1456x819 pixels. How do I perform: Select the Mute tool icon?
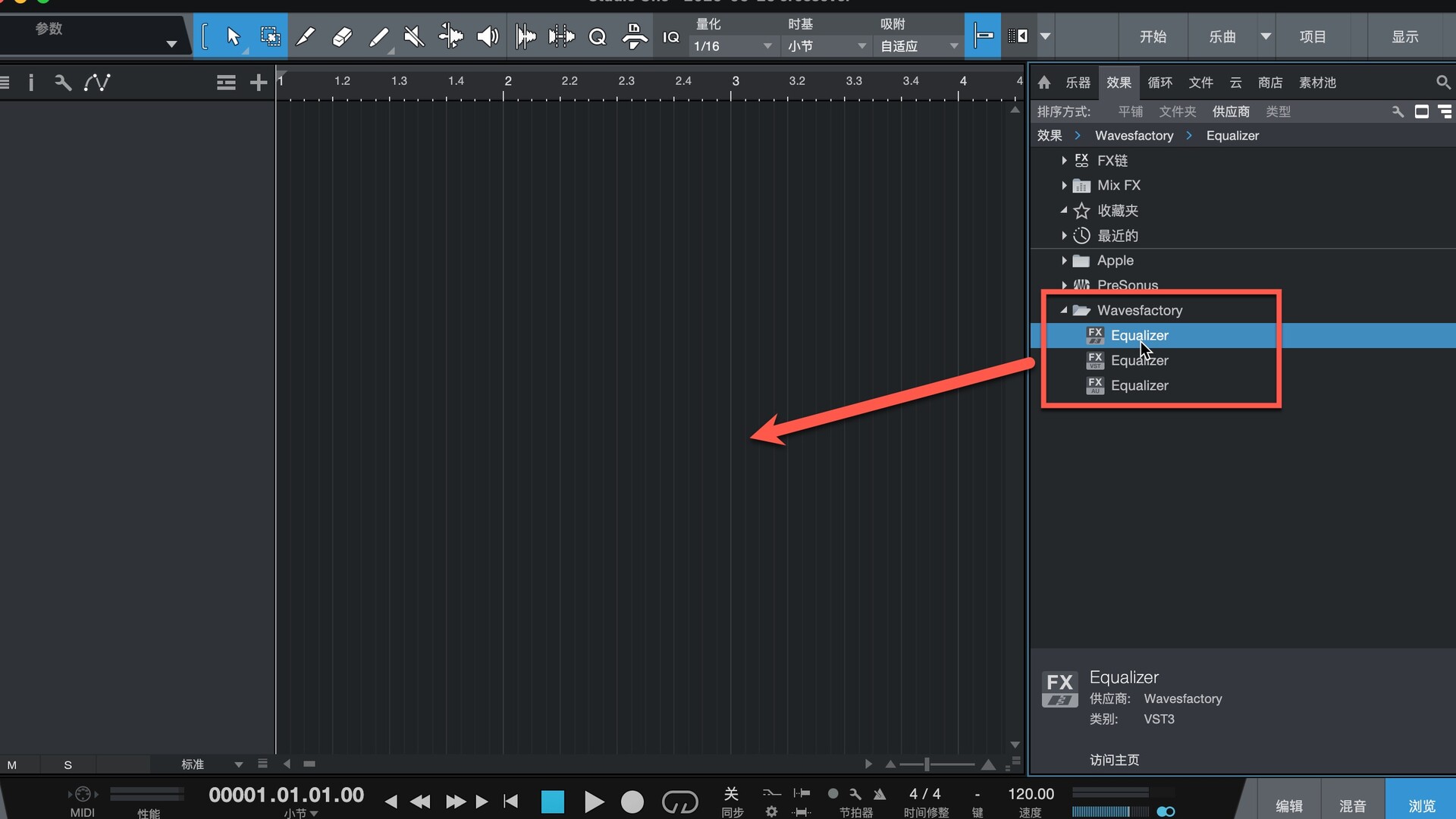pyautogui.click(x=414, y=36)
